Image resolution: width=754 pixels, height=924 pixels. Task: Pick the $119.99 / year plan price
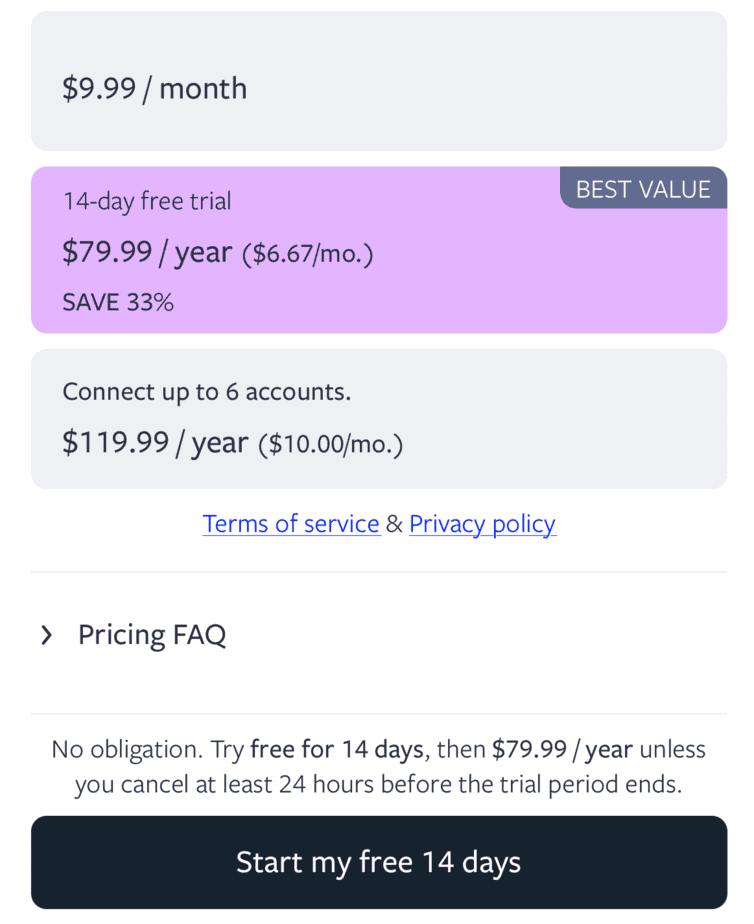point(155,443)
